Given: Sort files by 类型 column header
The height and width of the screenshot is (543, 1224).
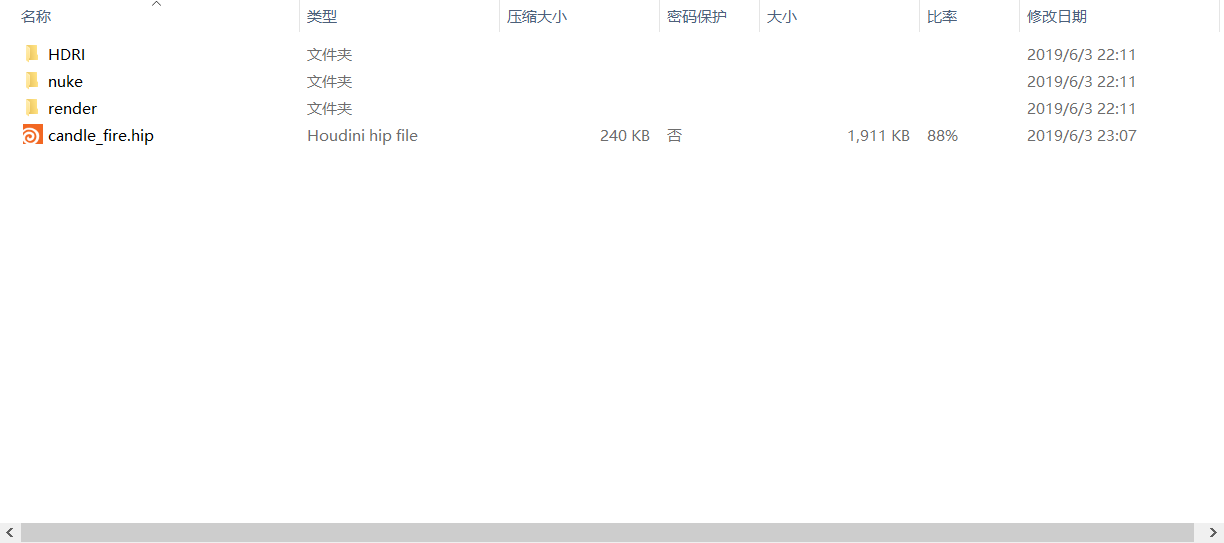Looking at the screenshot, I should tap(322, 17).
